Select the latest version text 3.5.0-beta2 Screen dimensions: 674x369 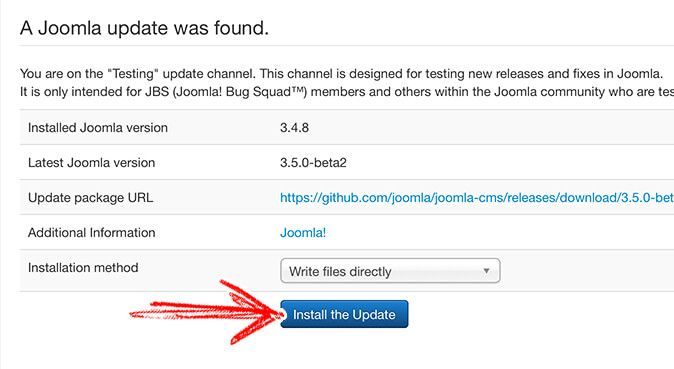[313, 163]
